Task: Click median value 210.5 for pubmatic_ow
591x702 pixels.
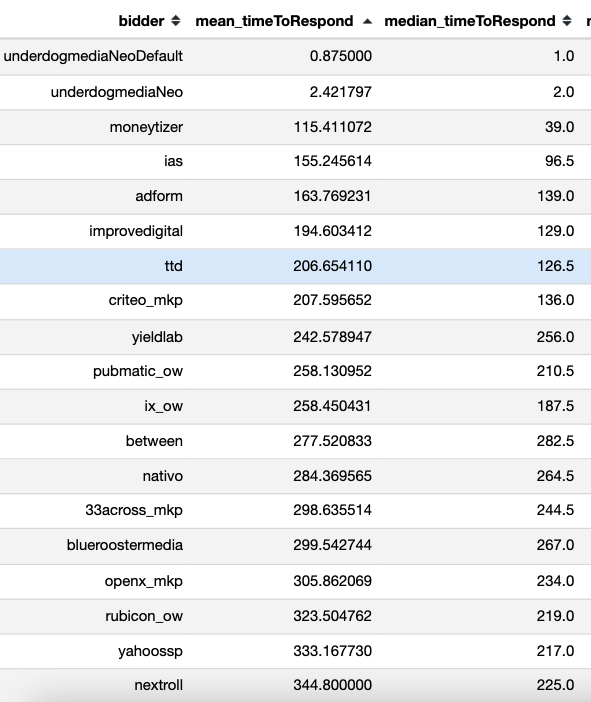Action: coord(556,371)
